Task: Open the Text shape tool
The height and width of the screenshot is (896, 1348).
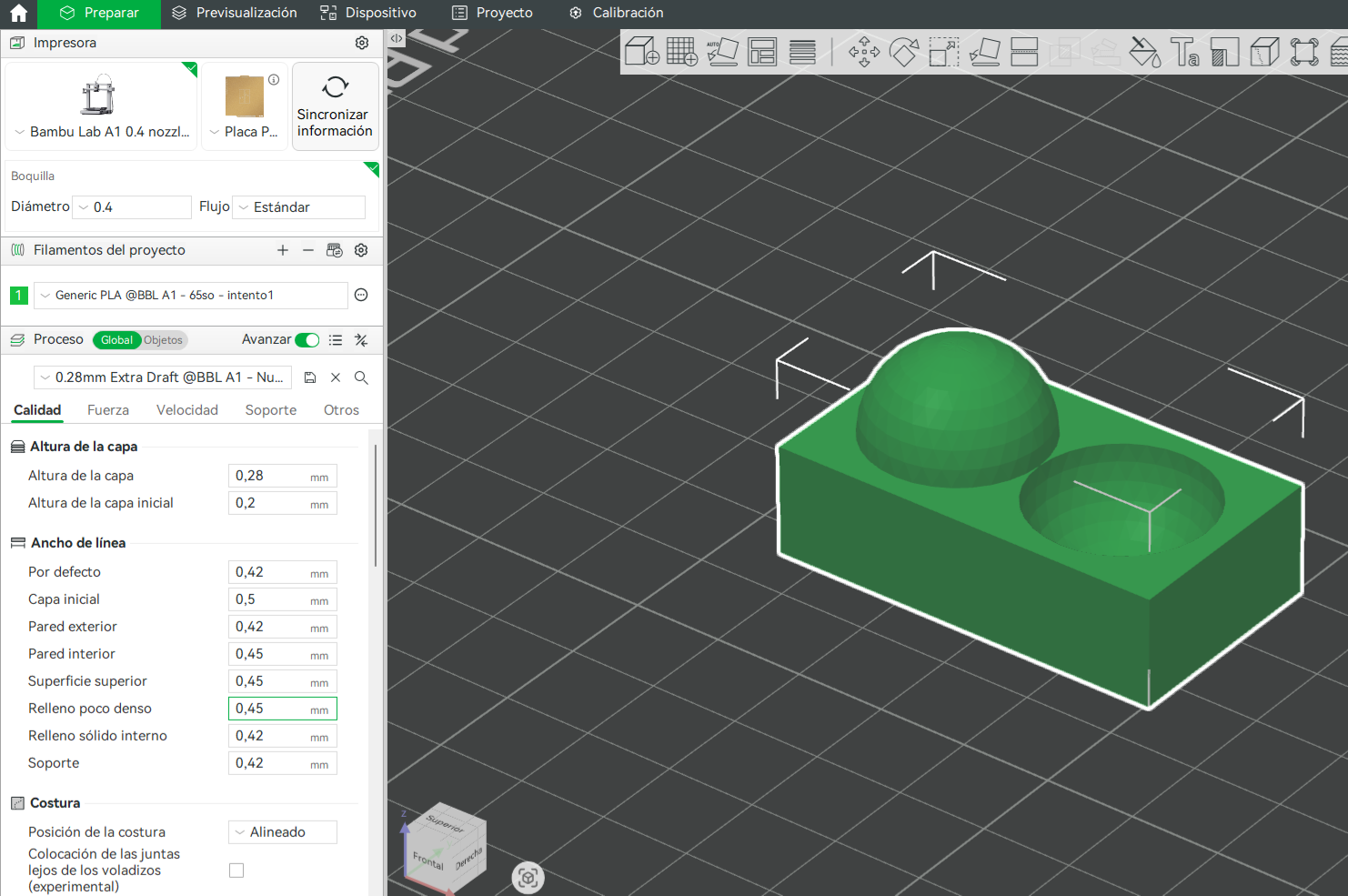Action: (1184, 52)
